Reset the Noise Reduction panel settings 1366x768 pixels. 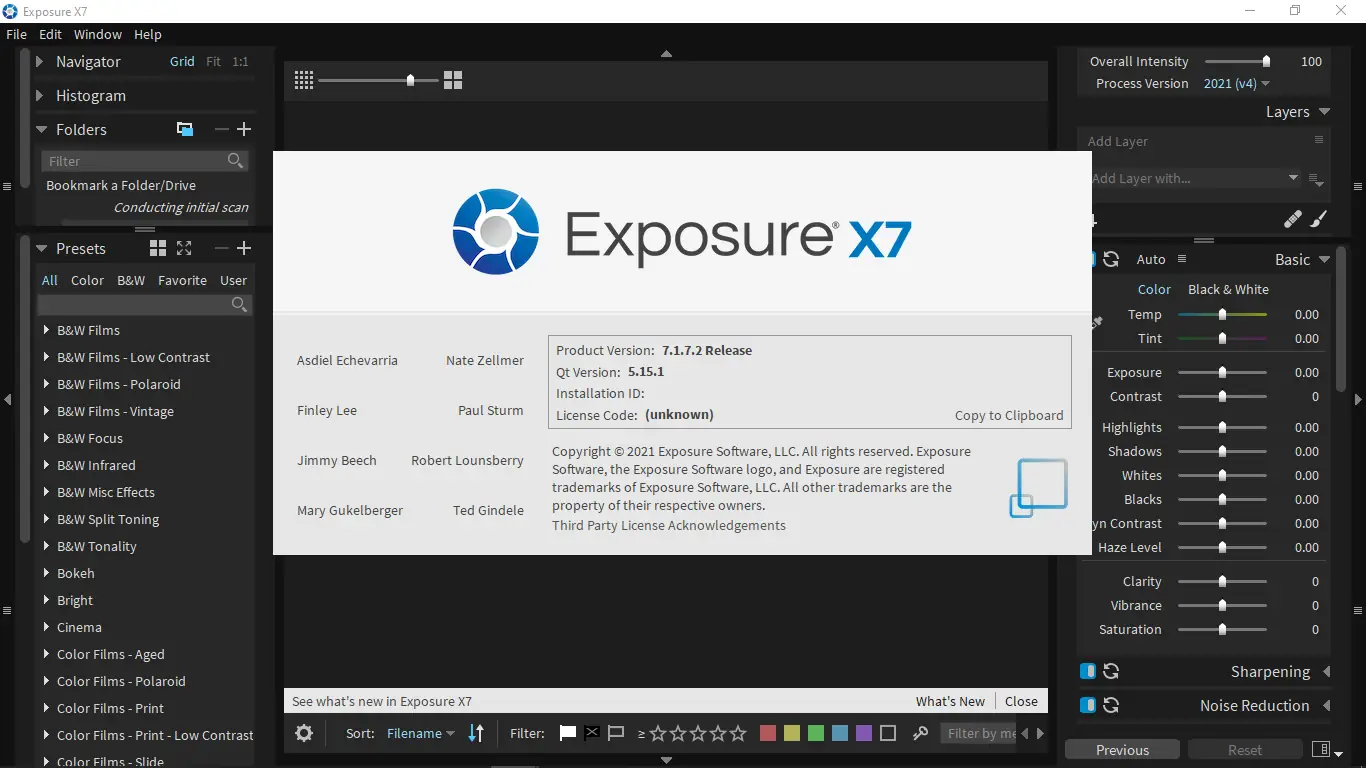coord(1111,705)
